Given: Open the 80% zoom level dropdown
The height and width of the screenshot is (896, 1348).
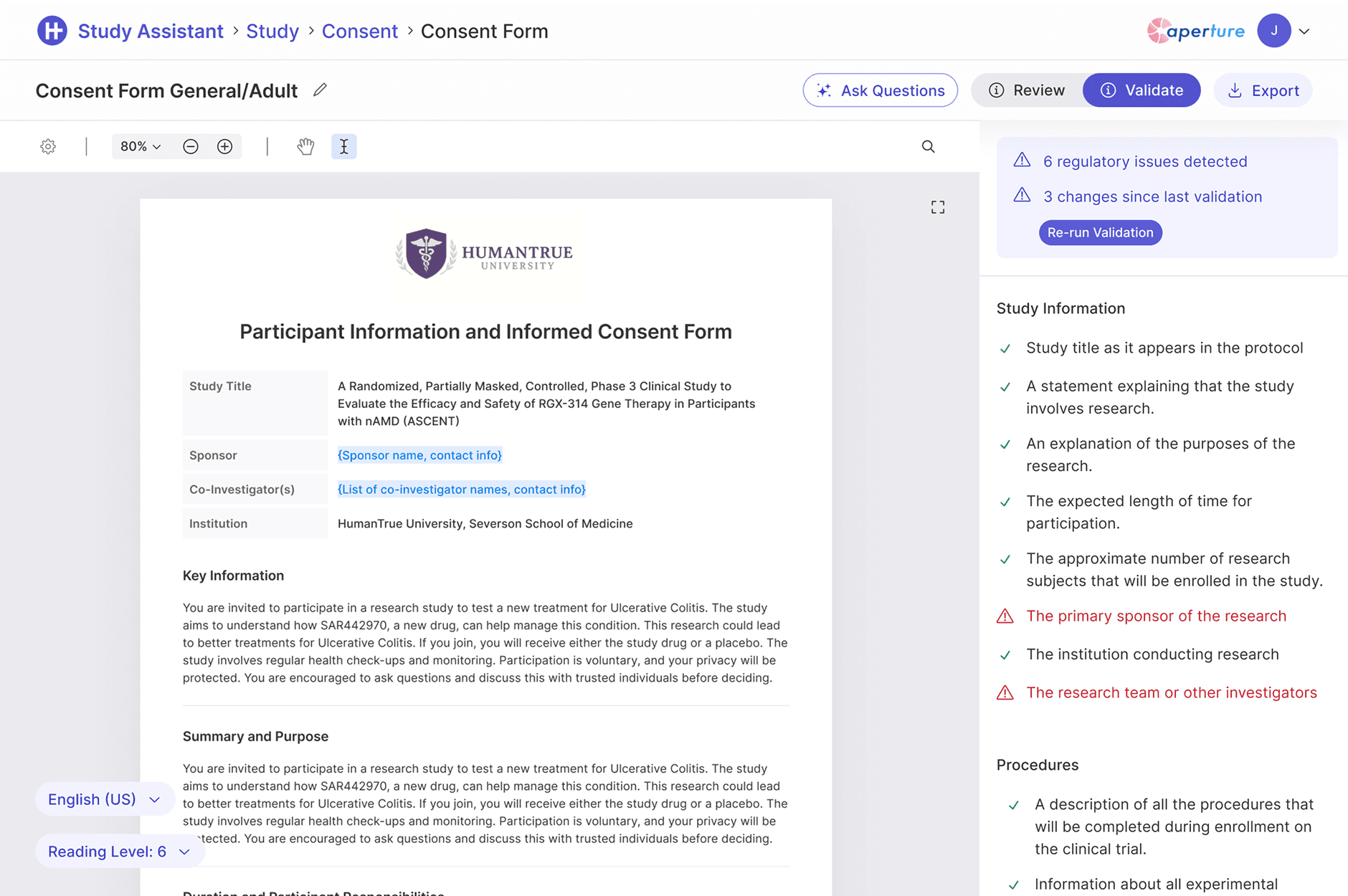Looking at the screenshot, I should [x=141, y=146].
